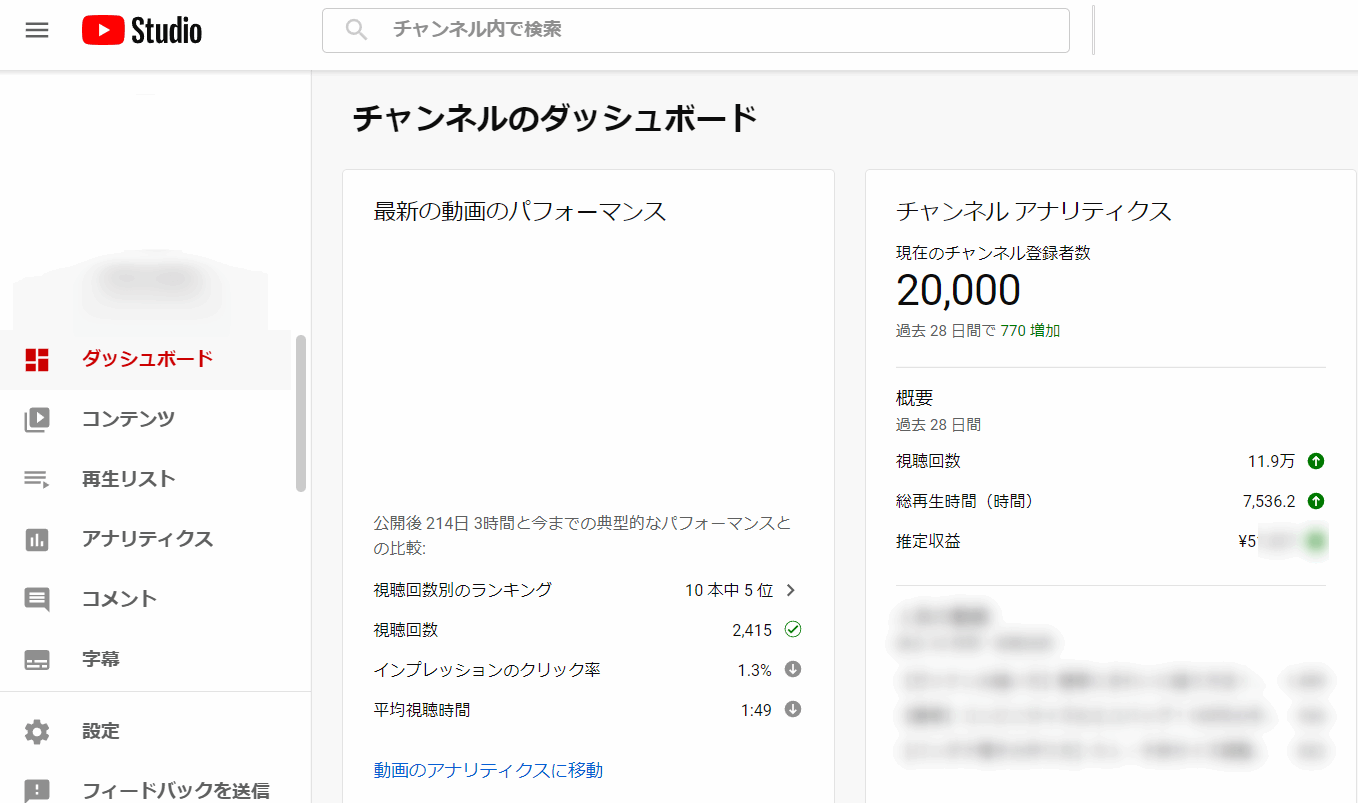Click the 字幕 subtitles icon
The height and width of the screenshot is (803, 1358).
(37, 660)
